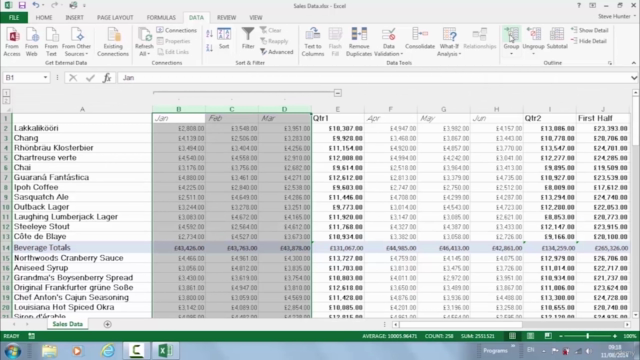
Task: Click the From Access icon
Action: [x=12, y=42]
